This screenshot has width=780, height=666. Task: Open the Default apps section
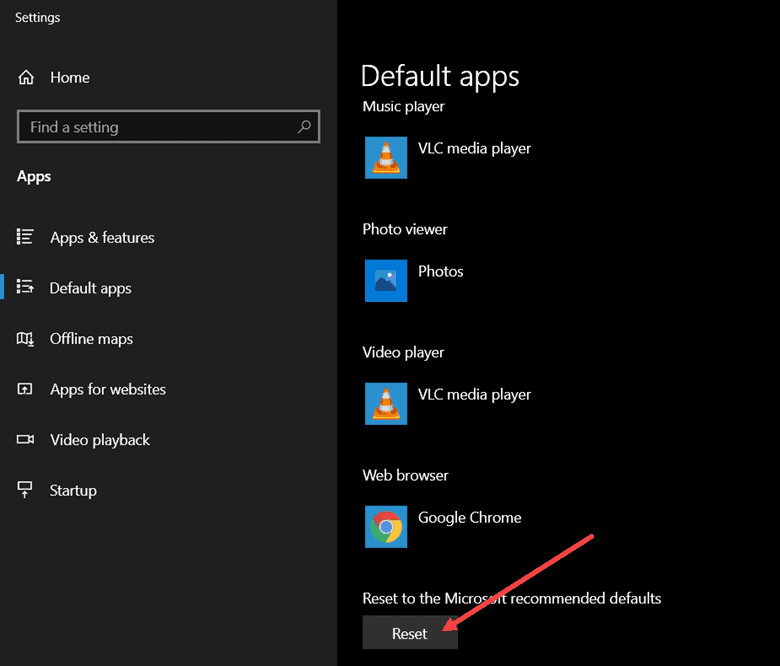coord(91,289)
